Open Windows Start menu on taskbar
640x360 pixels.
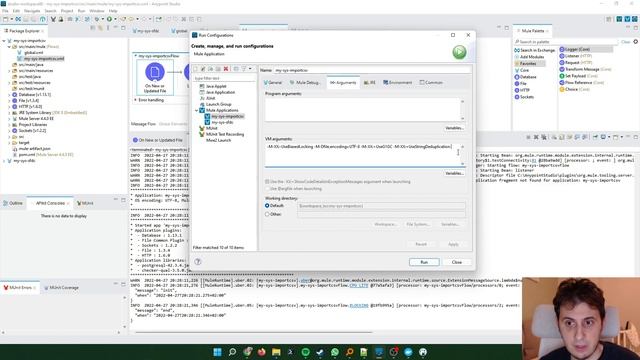(x=218, y=352)
